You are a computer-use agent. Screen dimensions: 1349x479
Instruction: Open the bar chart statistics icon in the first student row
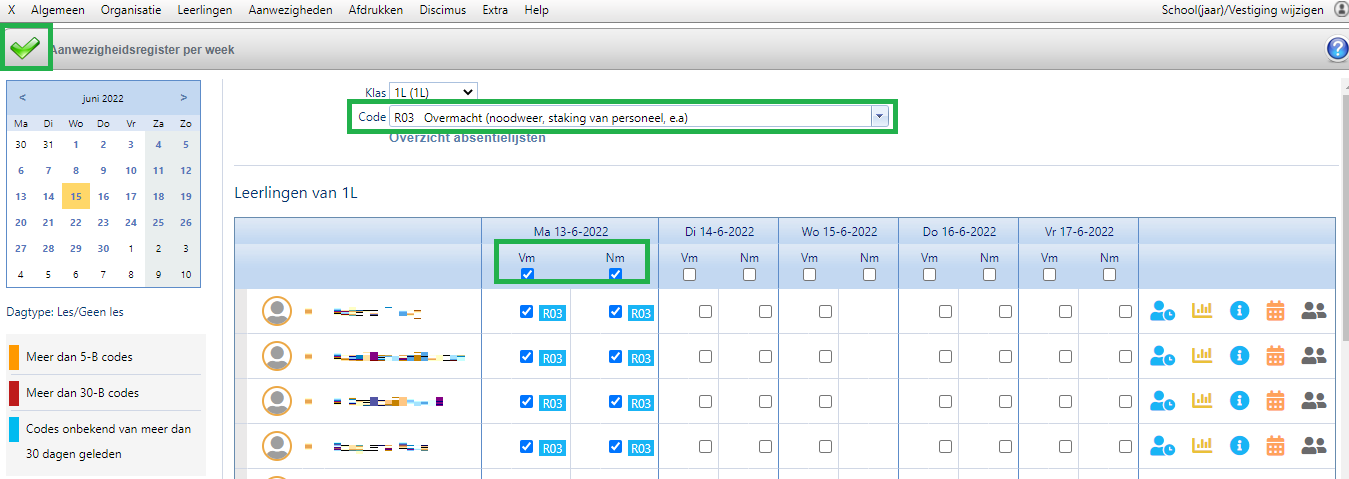coord(1202,311)
